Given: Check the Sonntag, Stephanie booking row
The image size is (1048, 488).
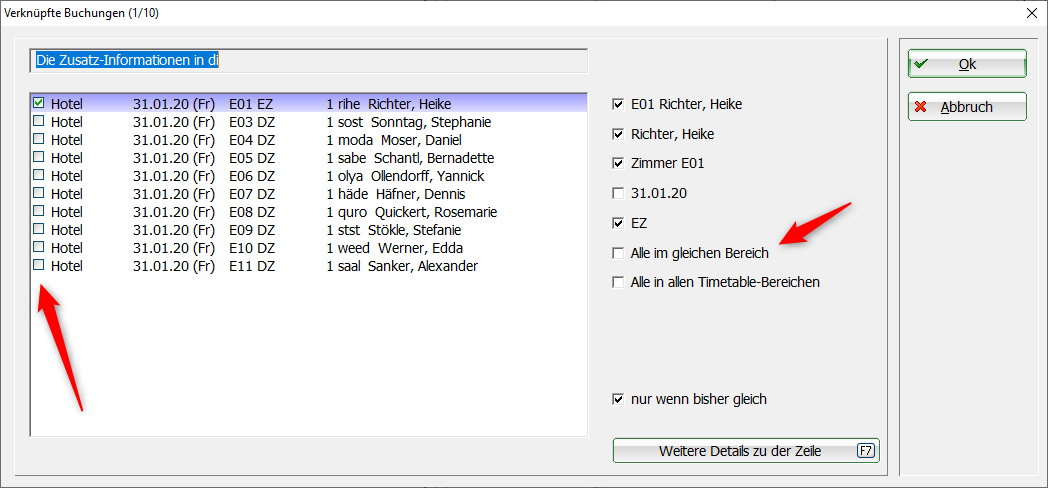Looking at the screenshot, I should pyautogui.click(x=39, y=121).
